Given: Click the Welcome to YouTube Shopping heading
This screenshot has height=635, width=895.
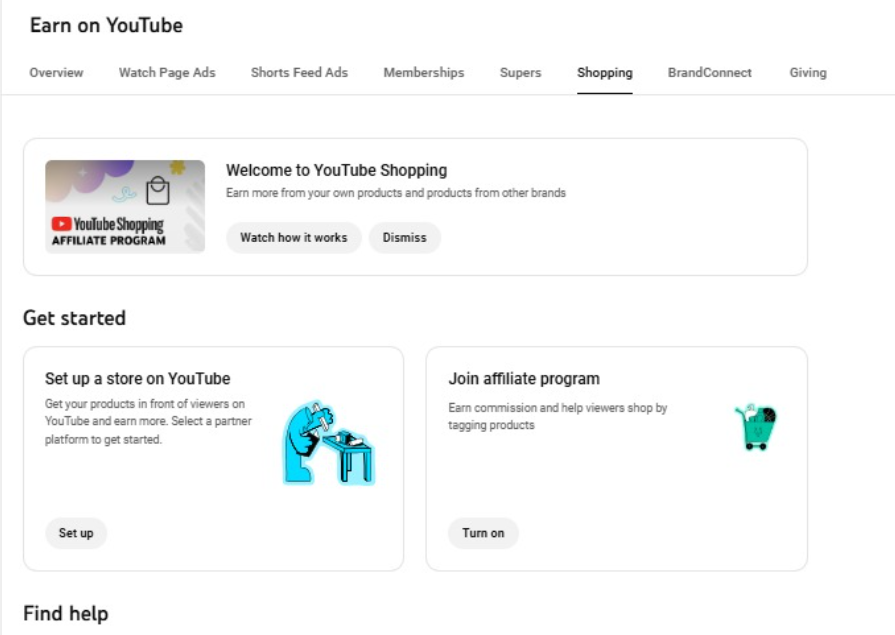Looking at the screenshot, I should (x=336, y=170).
